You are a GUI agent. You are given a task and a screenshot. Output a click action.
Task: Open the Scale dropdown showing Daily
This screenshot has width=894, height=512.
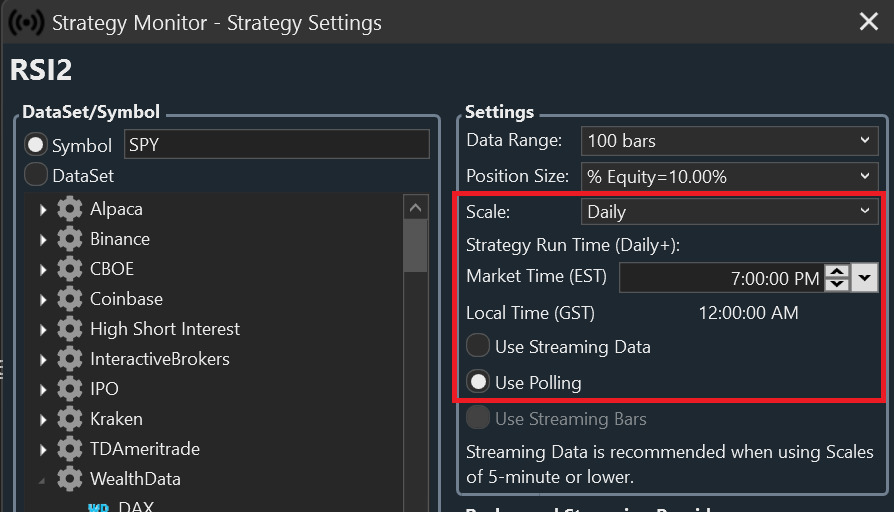pyautogui.click(x=730, y=211)
